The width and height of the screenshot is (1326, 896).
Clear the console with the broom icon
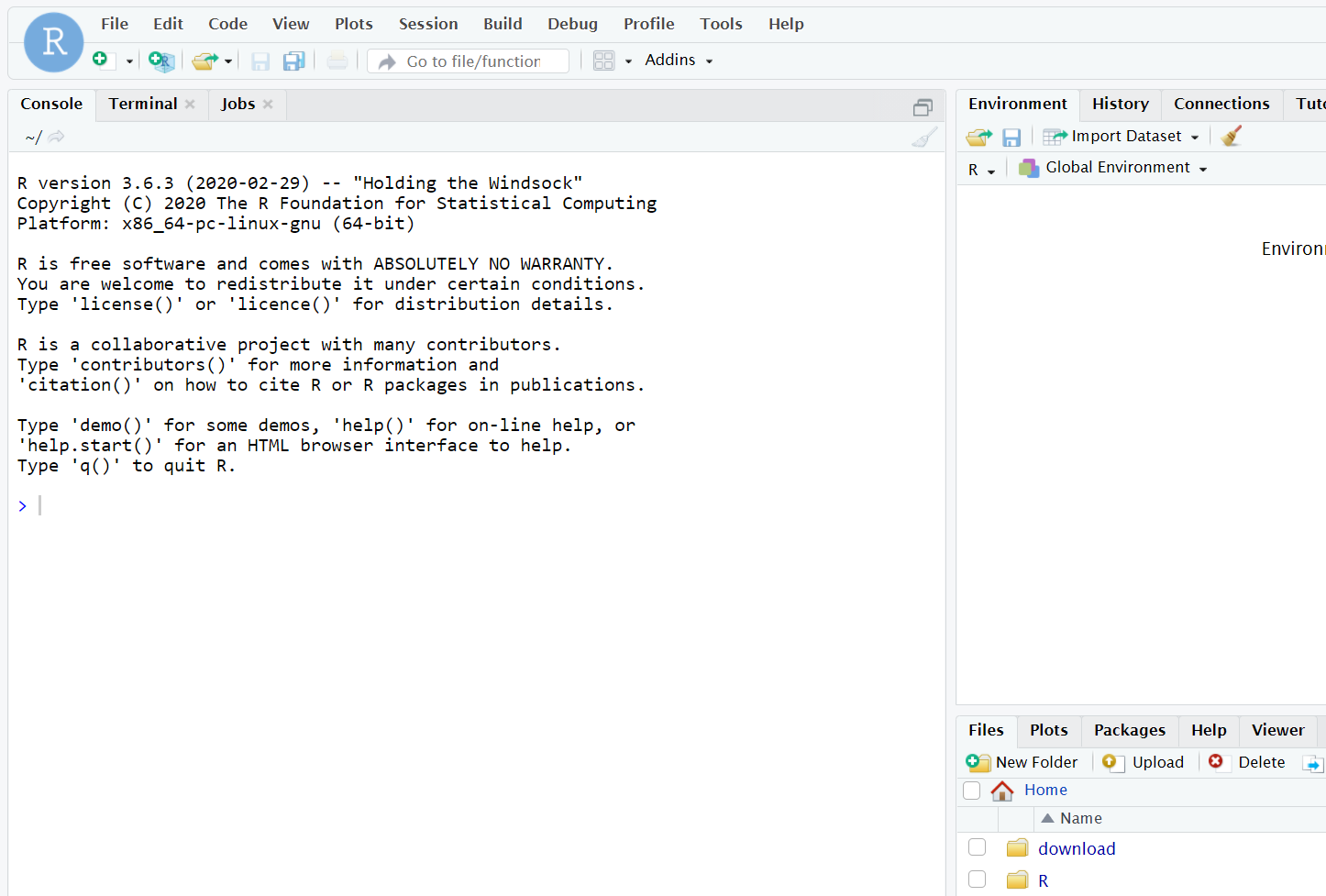coord(924,137)
